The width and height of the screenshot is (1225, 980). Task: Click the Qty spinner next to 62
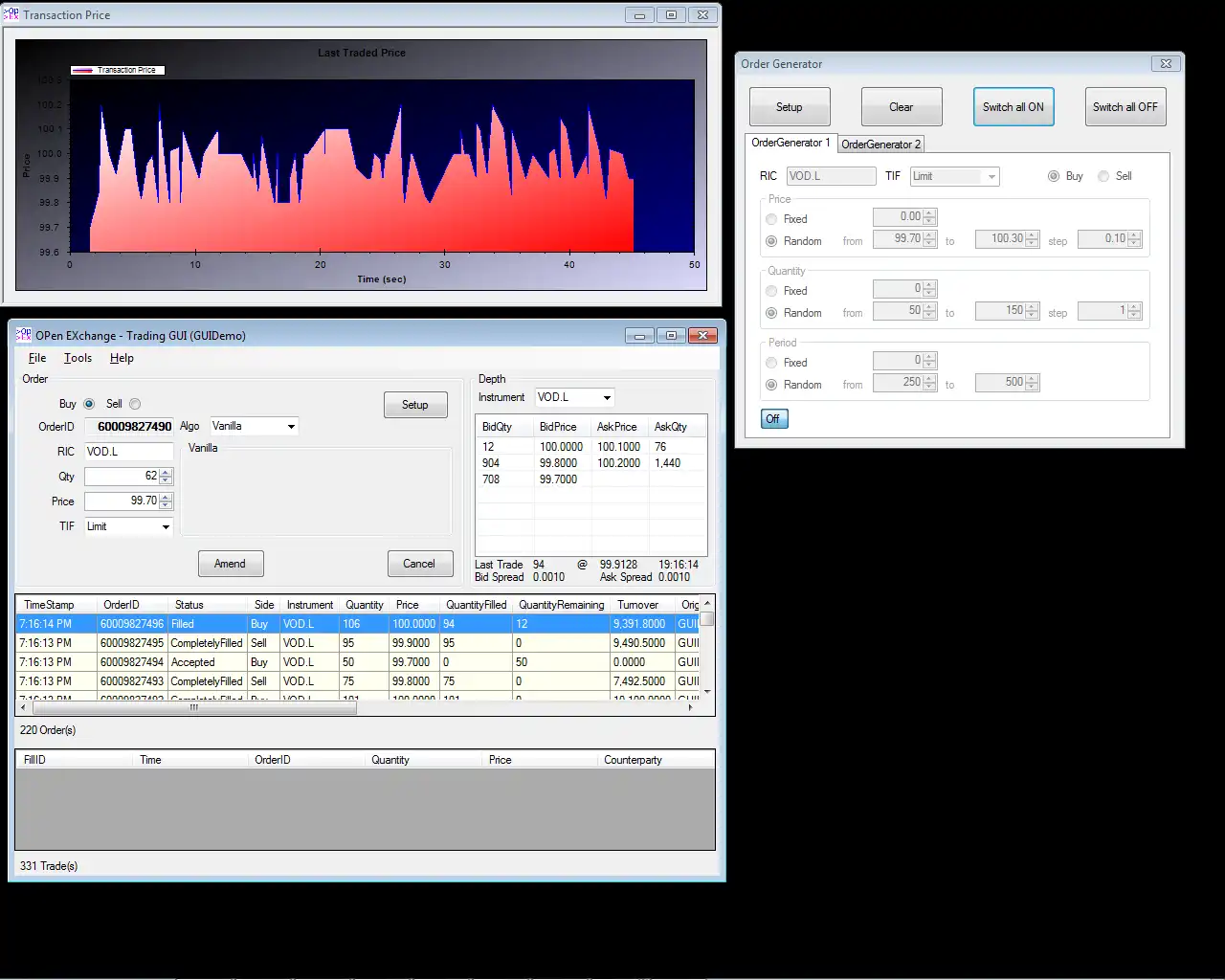[x=167, y=477]
